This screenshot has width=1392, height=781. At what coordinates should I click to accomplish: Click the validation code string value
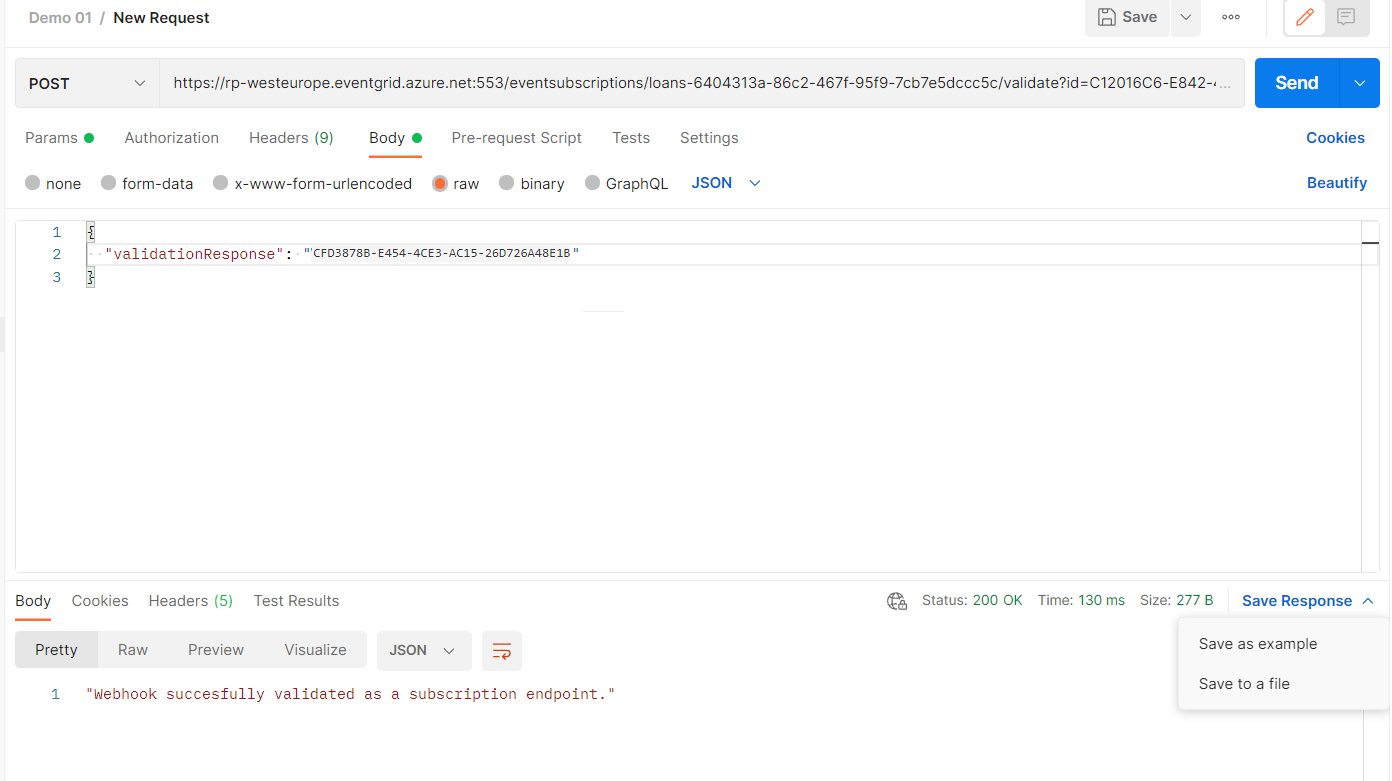(441, 254)
